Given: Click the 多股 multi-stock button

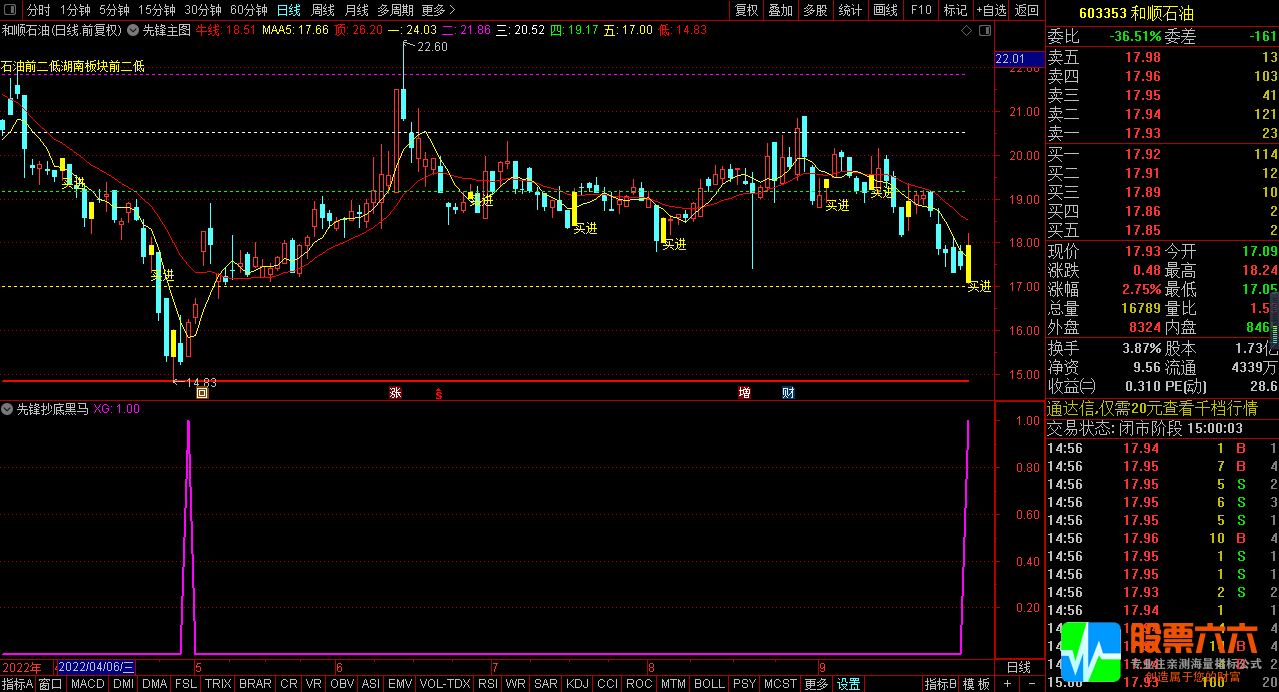Looking at the screenshot, I should 815,10.
